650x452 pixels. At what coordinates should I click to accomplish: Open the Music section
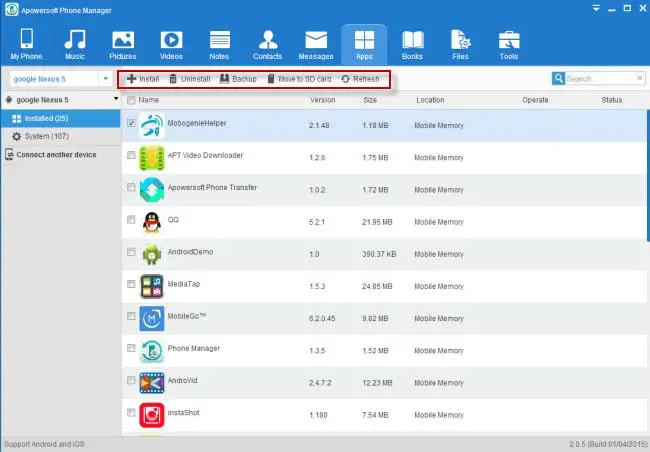tap(75, 44)
